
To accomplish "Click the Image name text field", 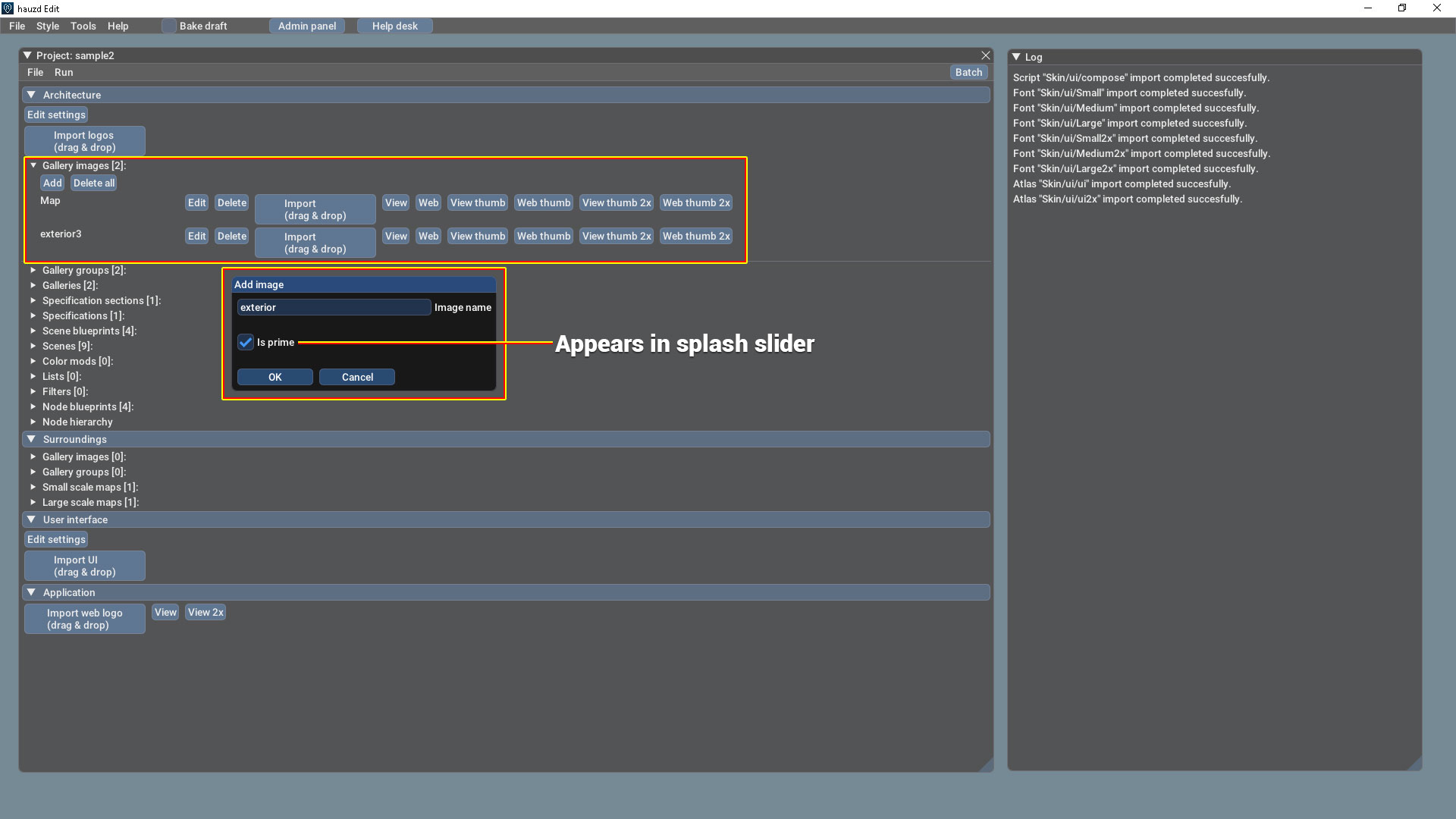I will (334, 307).
